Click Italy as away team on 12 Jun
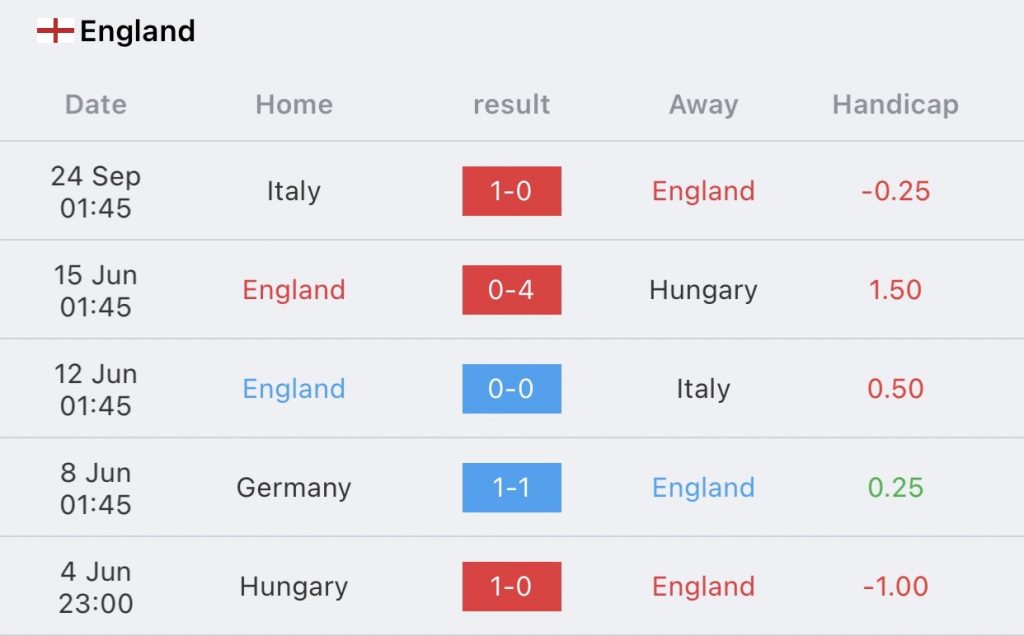 pos(703,389)
